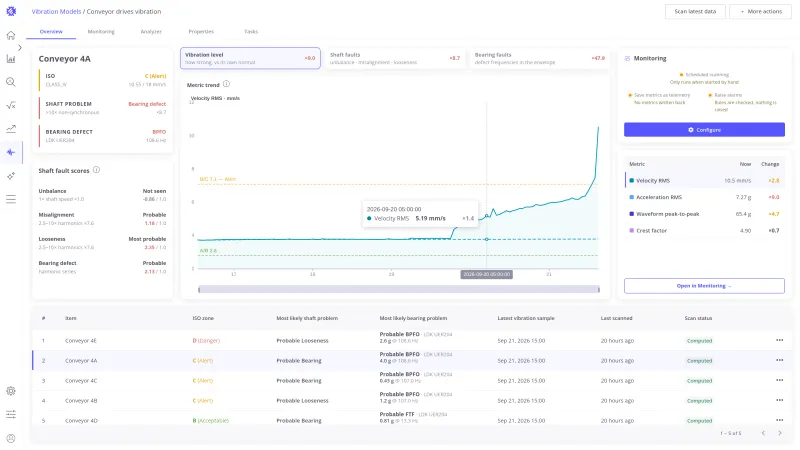Click the sliders preferences sidebar icon
This screenshot has height=450, width=800.
coord(11,414)
